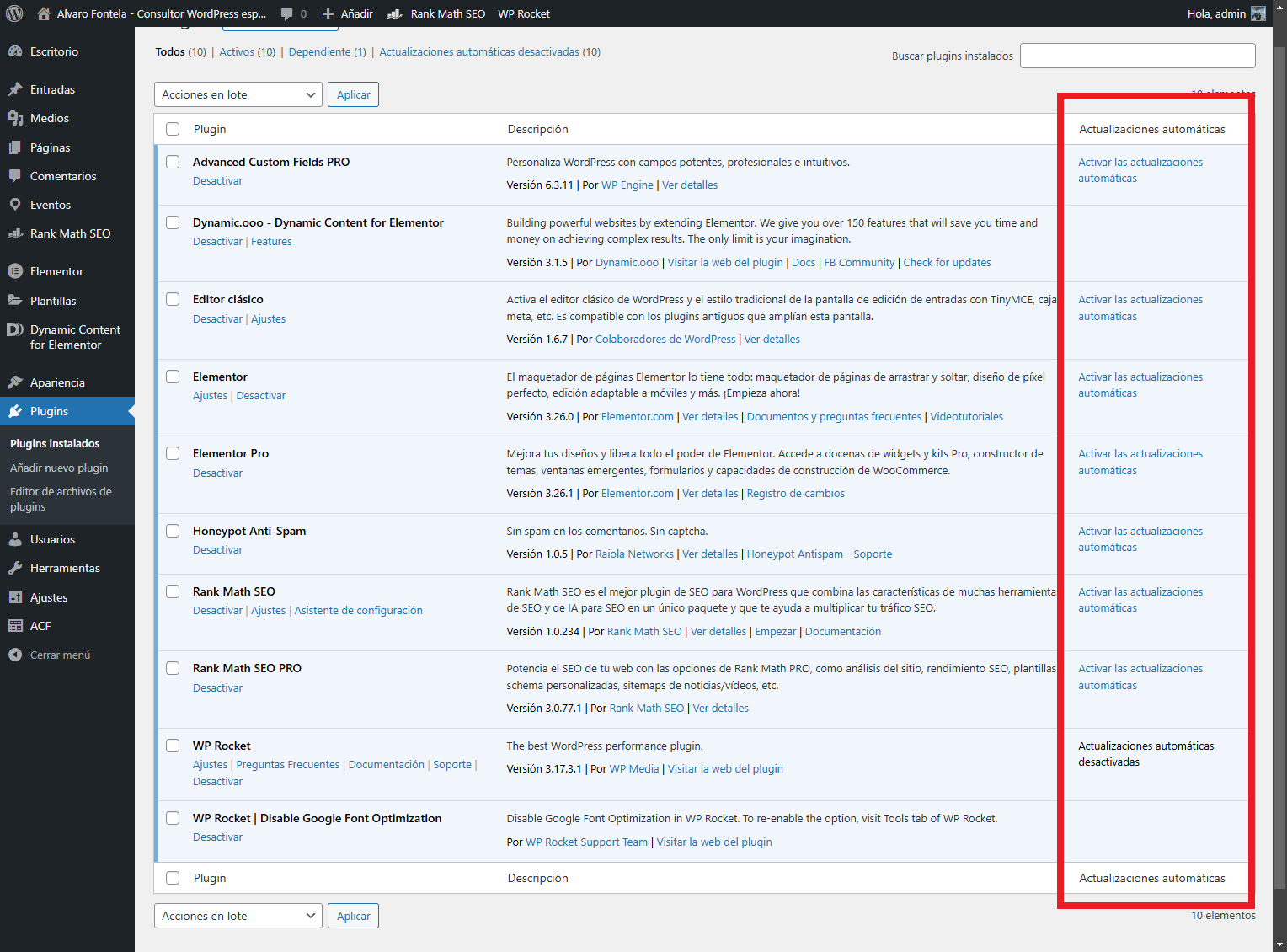Click the Escritorio dashboard icon
Image resolution: width=1287 pixels, height=952 pixels.
pos(15,51)
